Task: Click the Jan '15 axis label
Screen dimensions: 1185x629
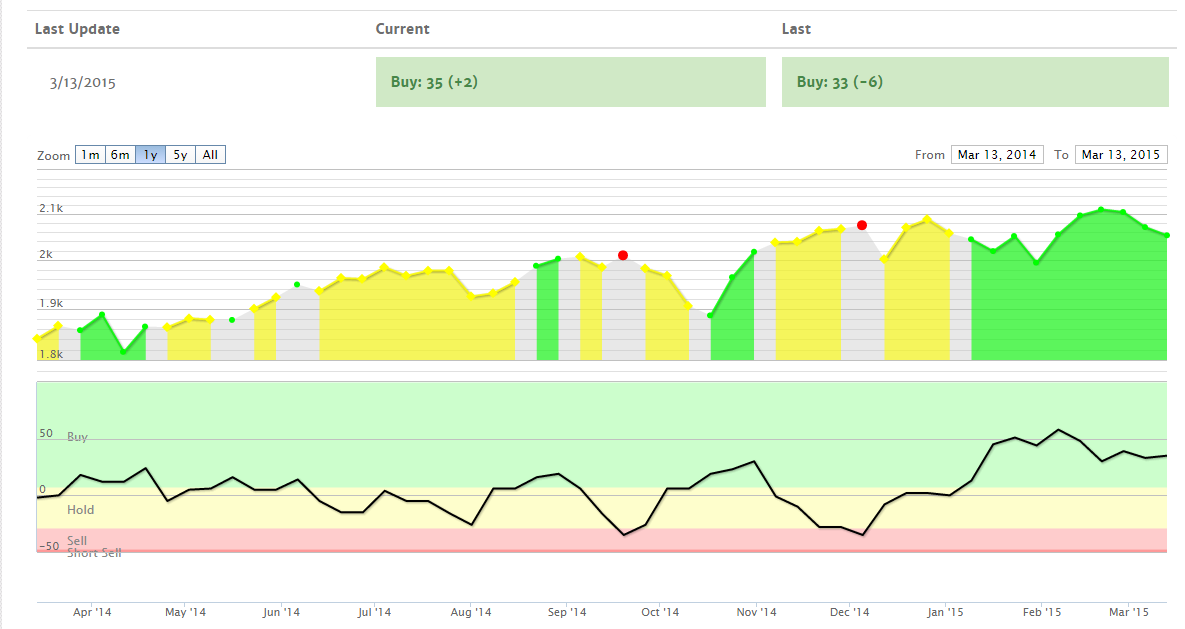Action: tap(945, 612)
